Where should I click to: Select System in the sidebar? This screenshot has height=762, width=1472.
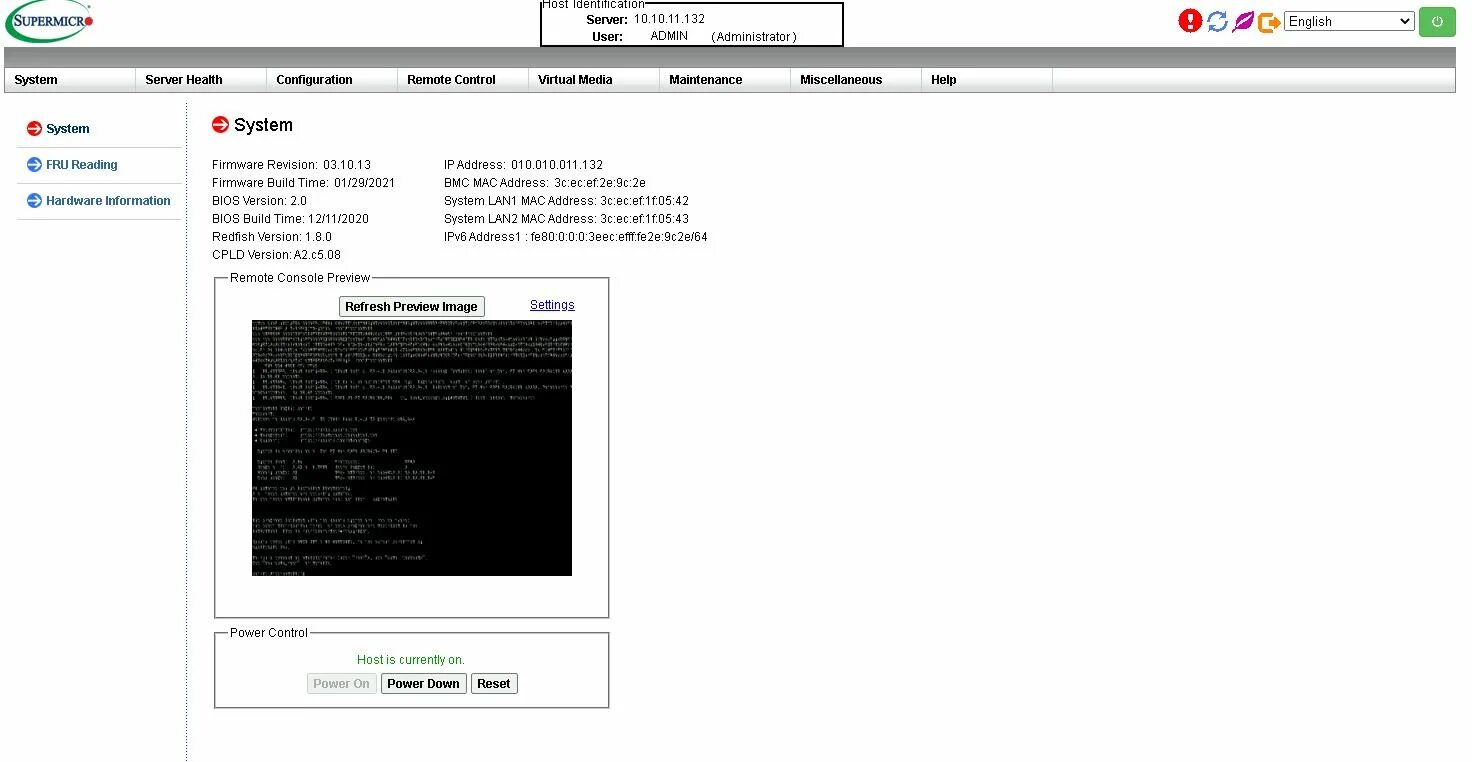tap(68, 129)
